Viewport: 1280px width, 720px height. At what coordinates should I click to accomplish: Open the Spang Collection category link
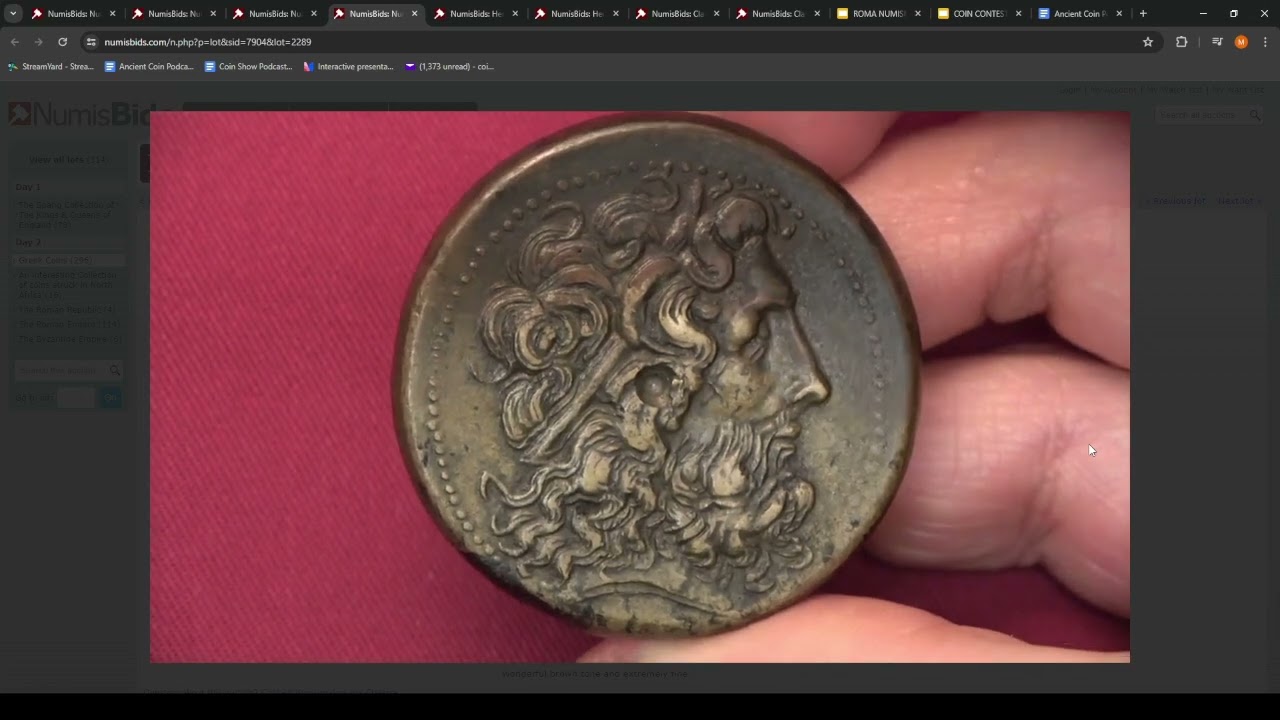67,215
